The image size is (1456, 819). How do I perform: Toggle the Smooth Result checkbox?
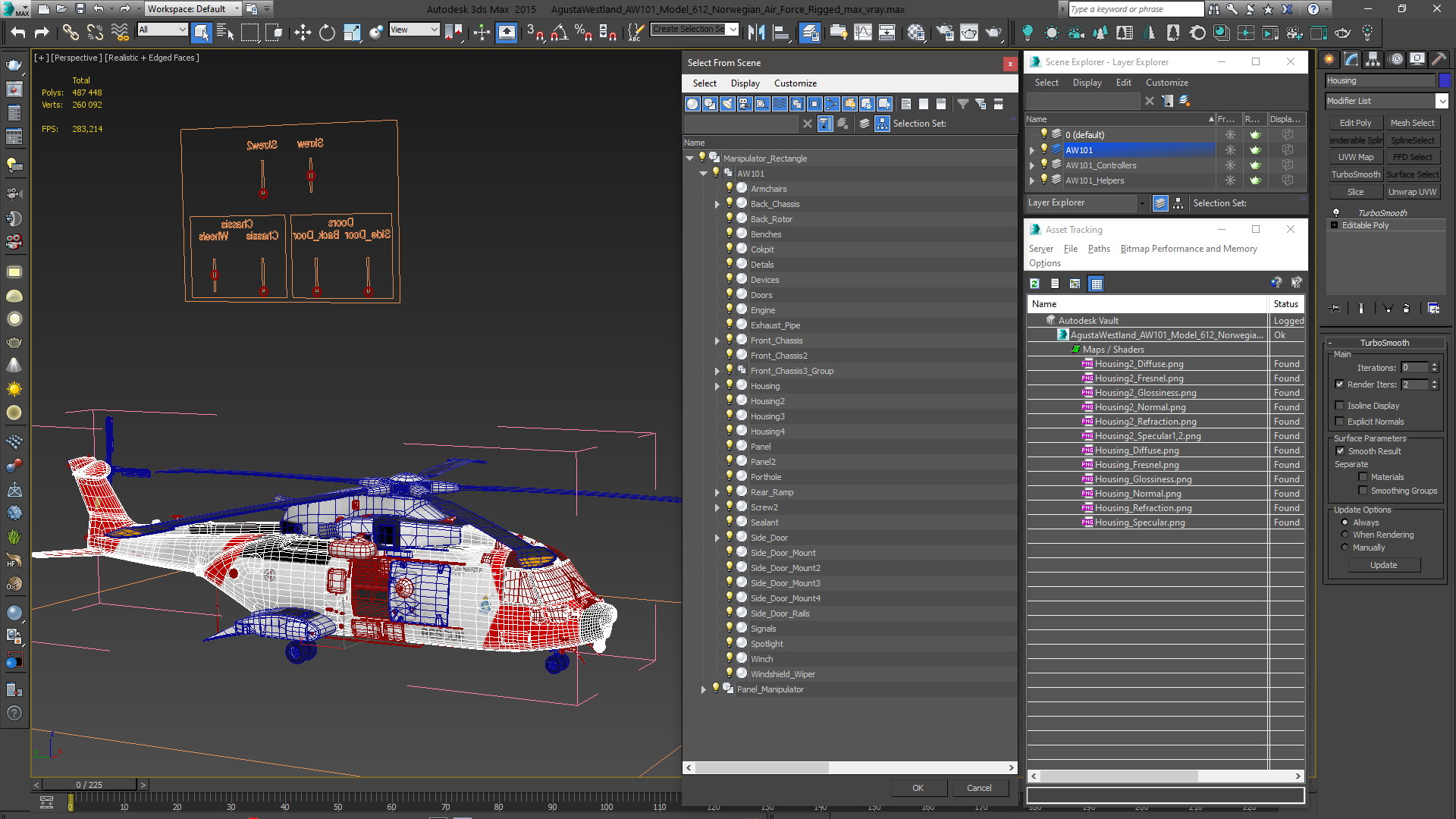point(1340,451)
